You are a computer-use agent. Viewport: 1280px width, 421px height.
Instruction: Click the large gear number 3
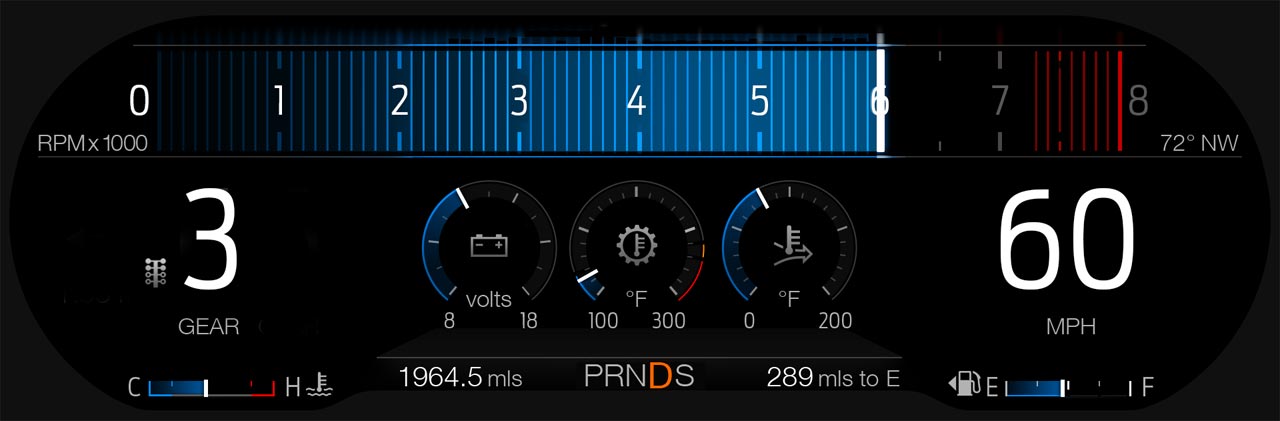point(211,245)
